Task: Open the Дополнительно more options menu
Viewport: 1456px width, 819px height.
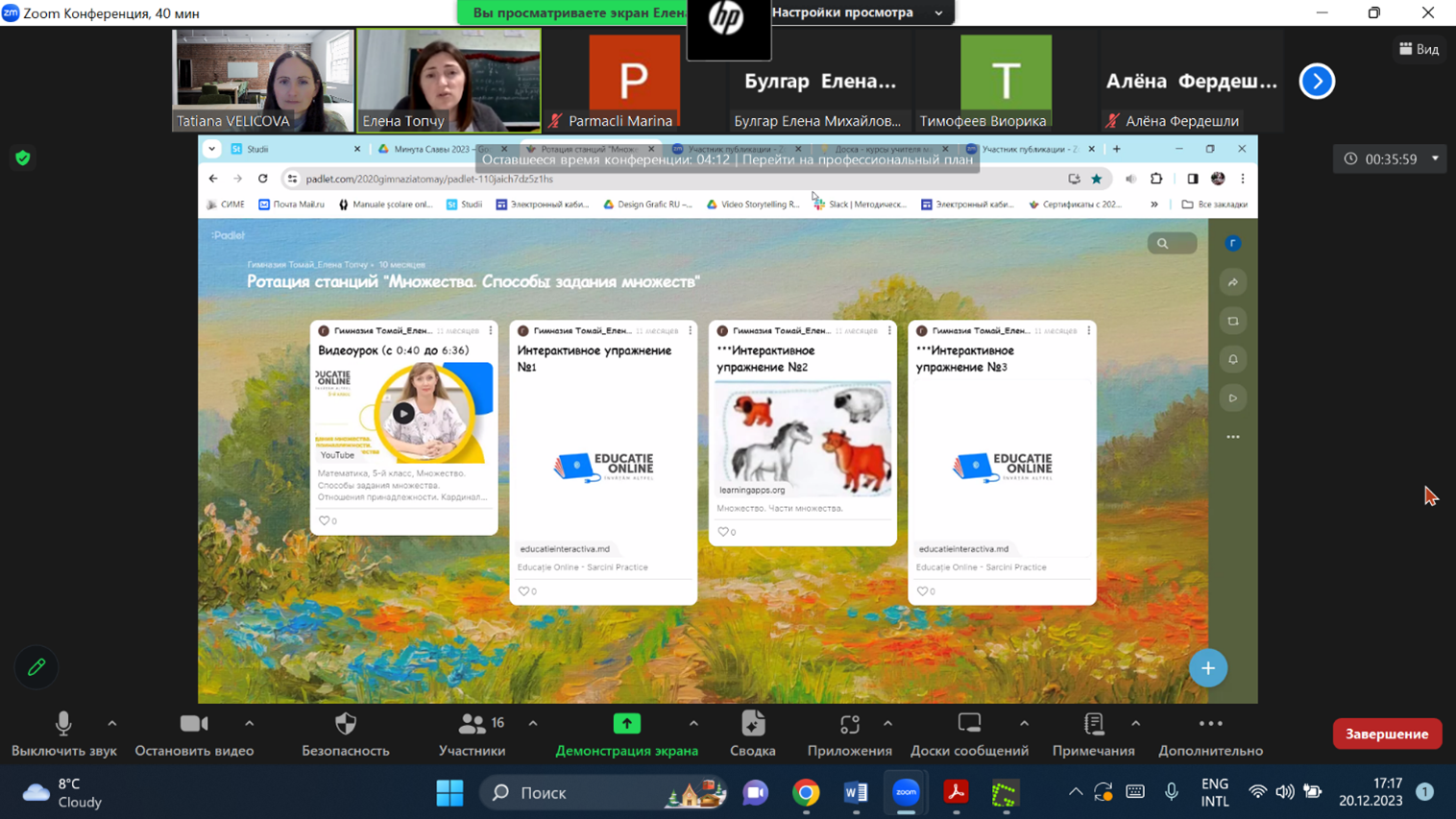Action: [1210, 724]
